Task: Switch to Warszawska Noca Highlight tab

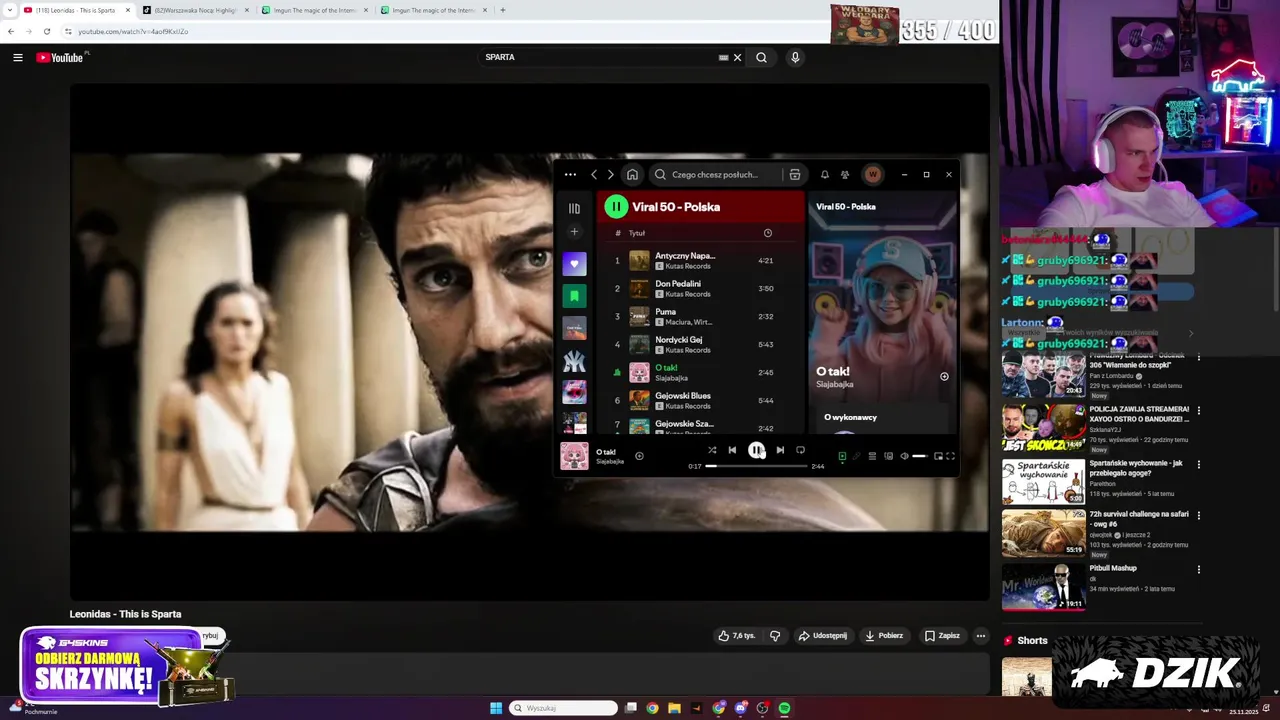Action: point(195,10)
